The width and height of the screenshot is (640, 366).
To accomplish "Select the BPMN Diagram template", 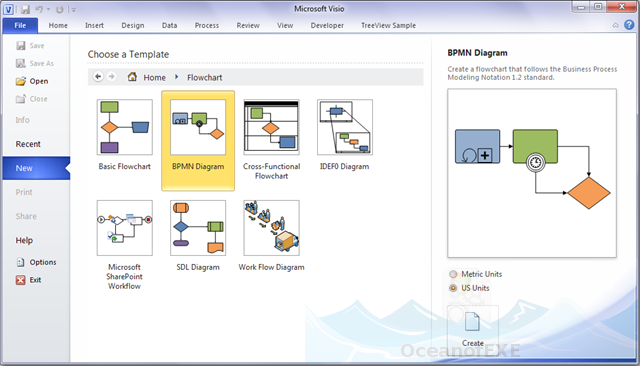I will [198, 140].
